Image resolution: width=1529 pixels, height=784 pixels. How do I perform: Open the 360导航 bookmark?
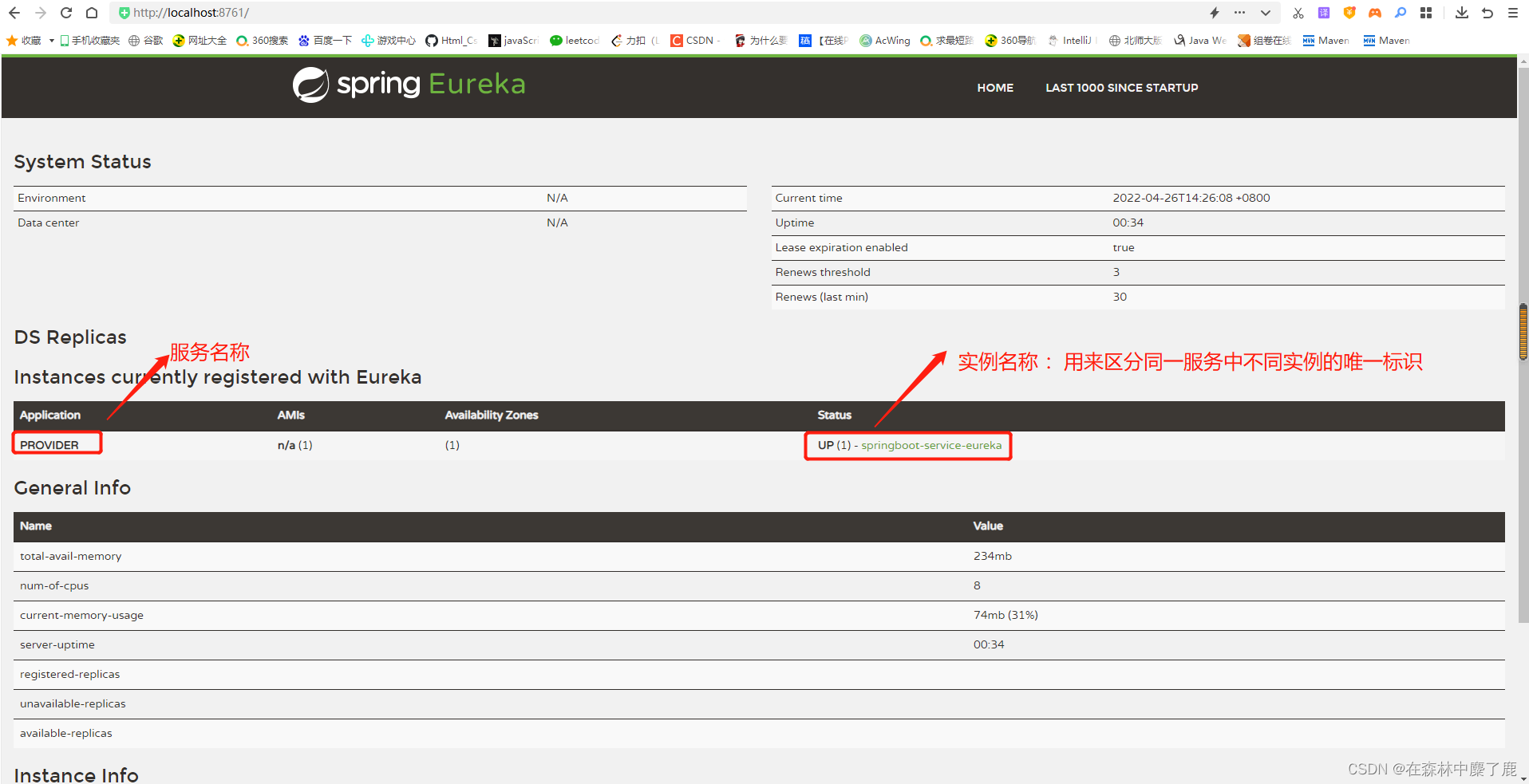[x=1009, y=41]
